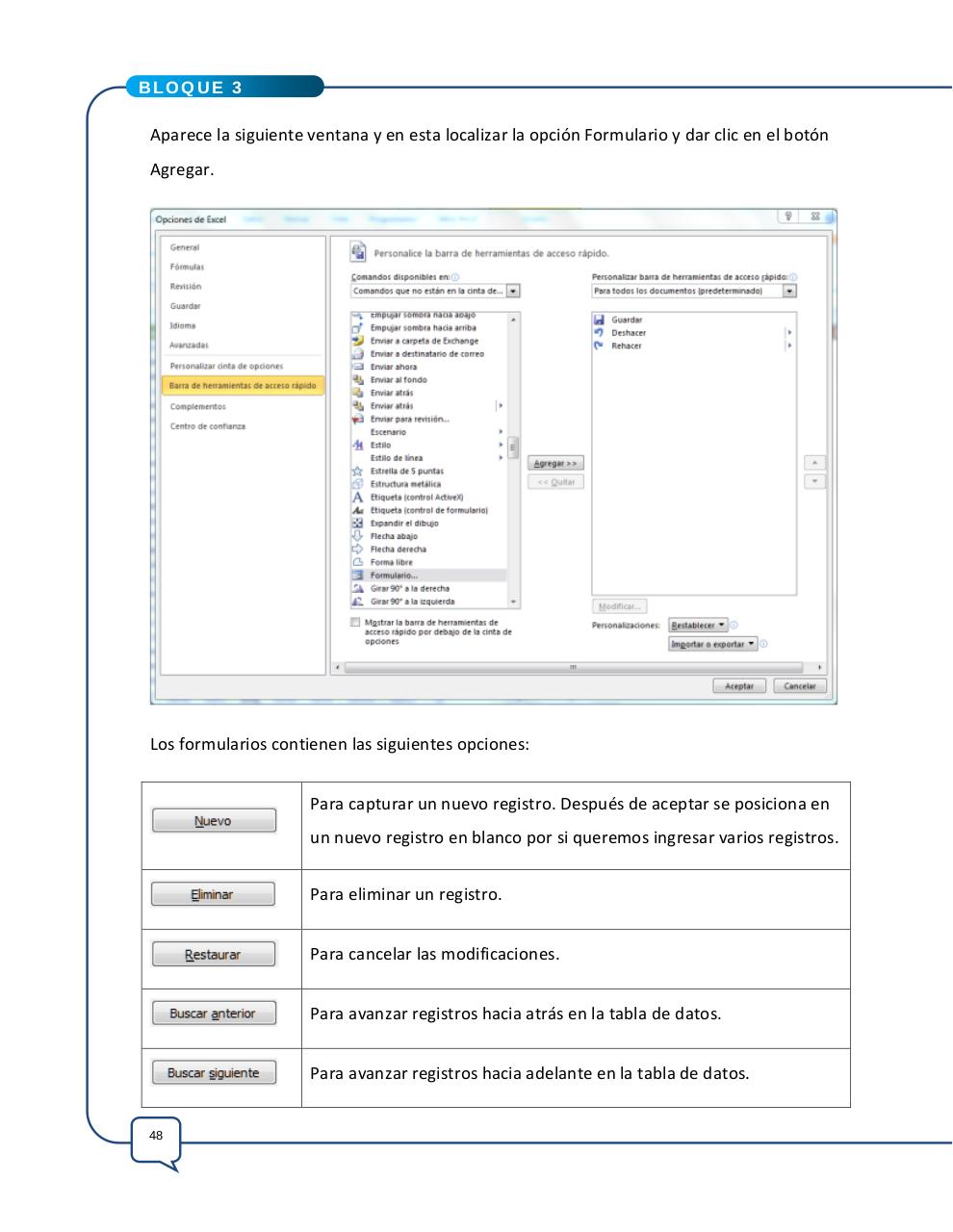Click the Expandir el dibujo command icon

[358, 523]
